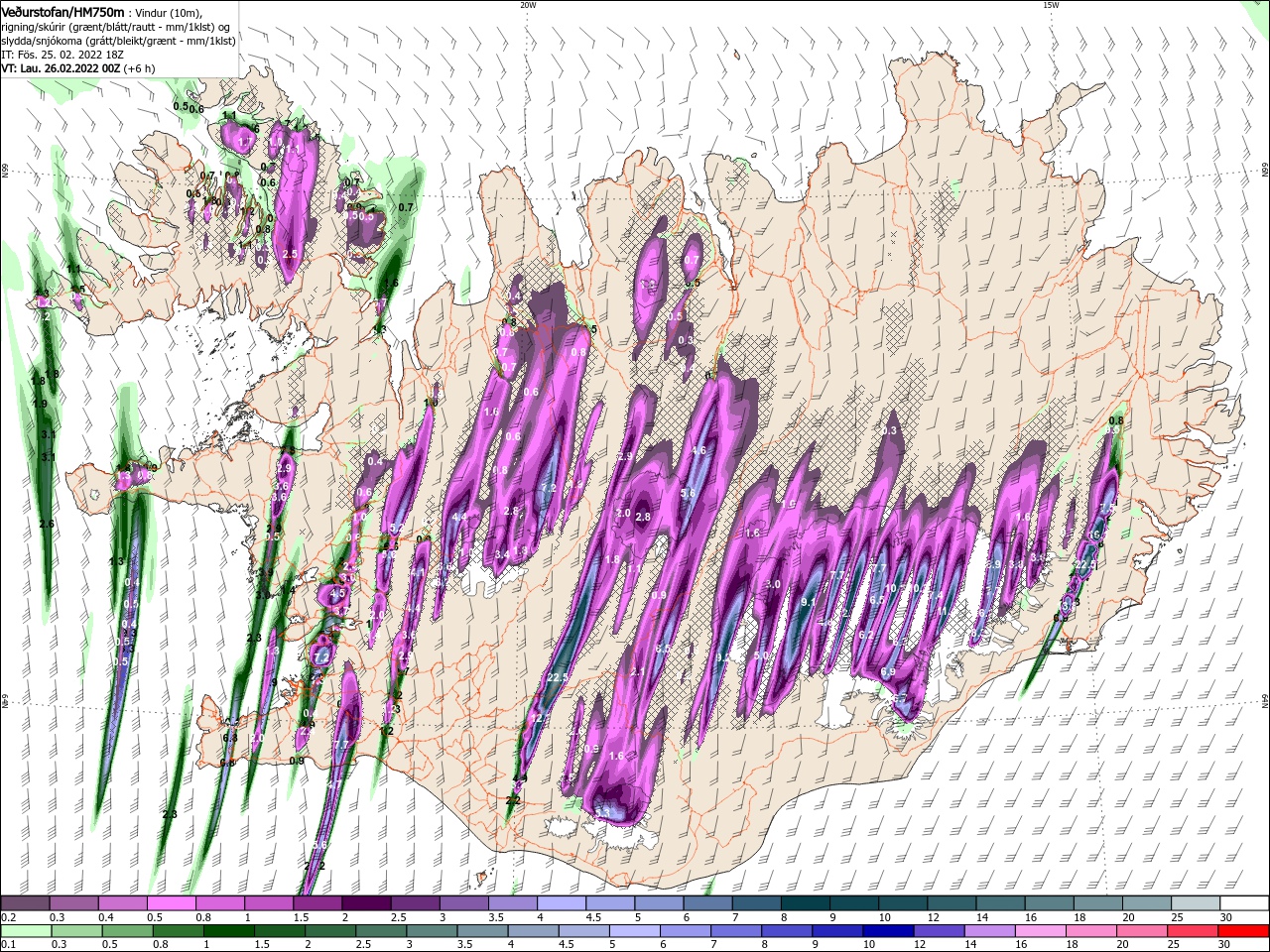The height and width of the screenshot is (952, 1270).
Task: Select the dark teal swatch labeled 8 in snow legend
Action: 806,903
